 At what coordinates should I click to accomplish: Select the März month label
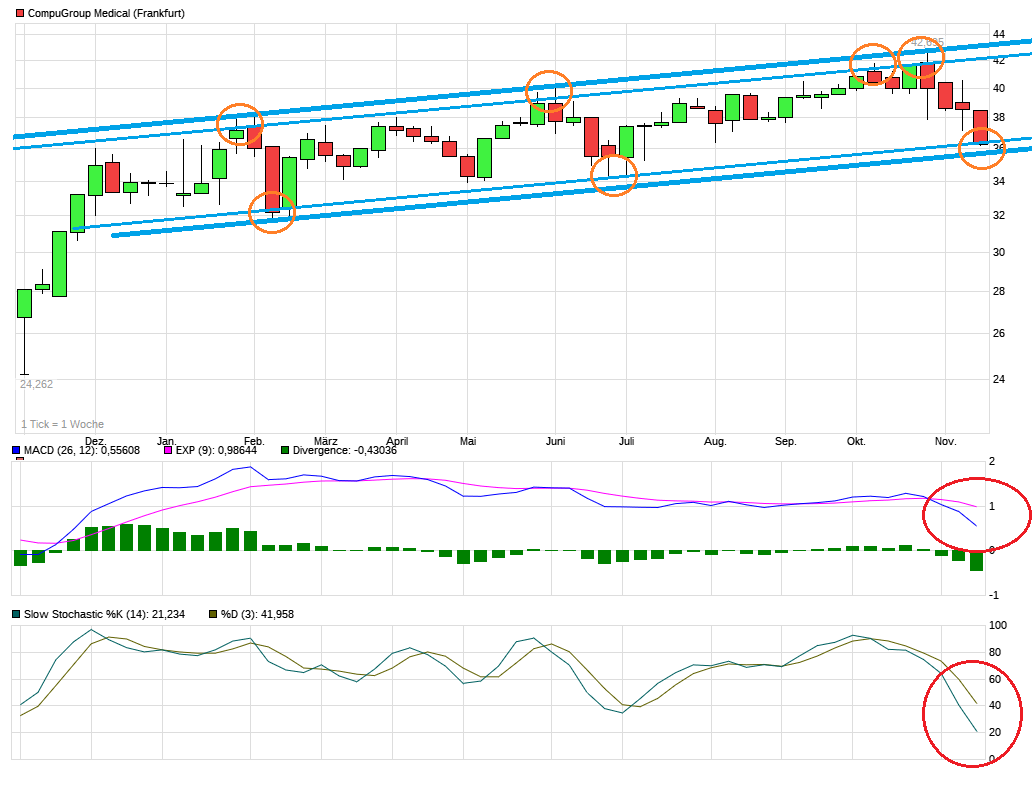325,441
